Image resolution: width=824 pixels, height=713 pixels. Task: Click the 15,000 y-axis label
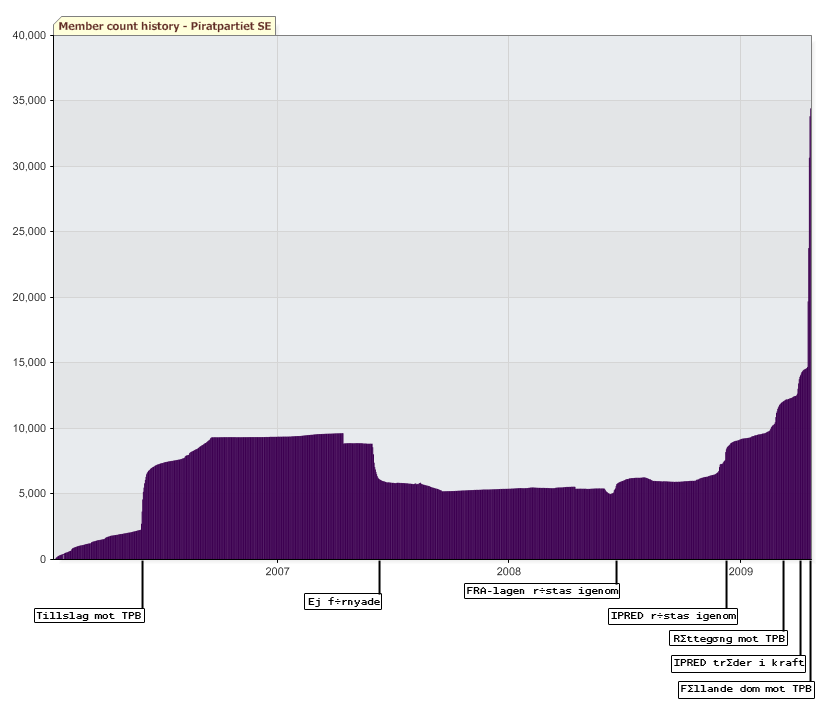tap(29, 363)
